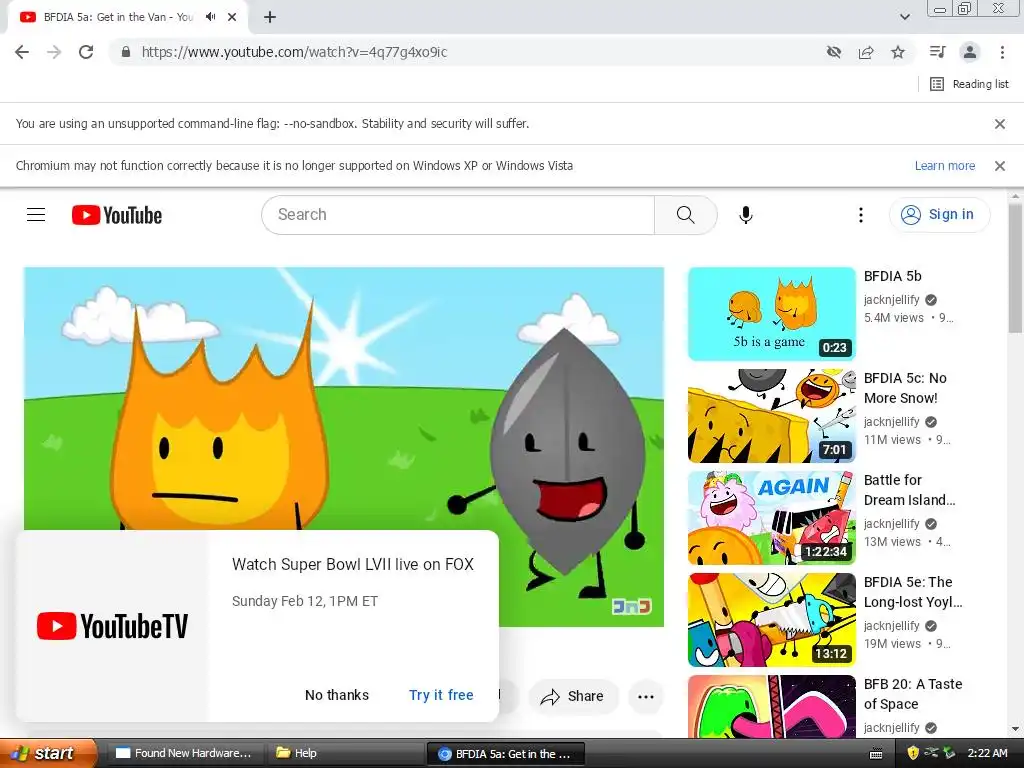
Task: Click jacknjellify channel under BFDIA 5b
Action: tap(891, 300)
